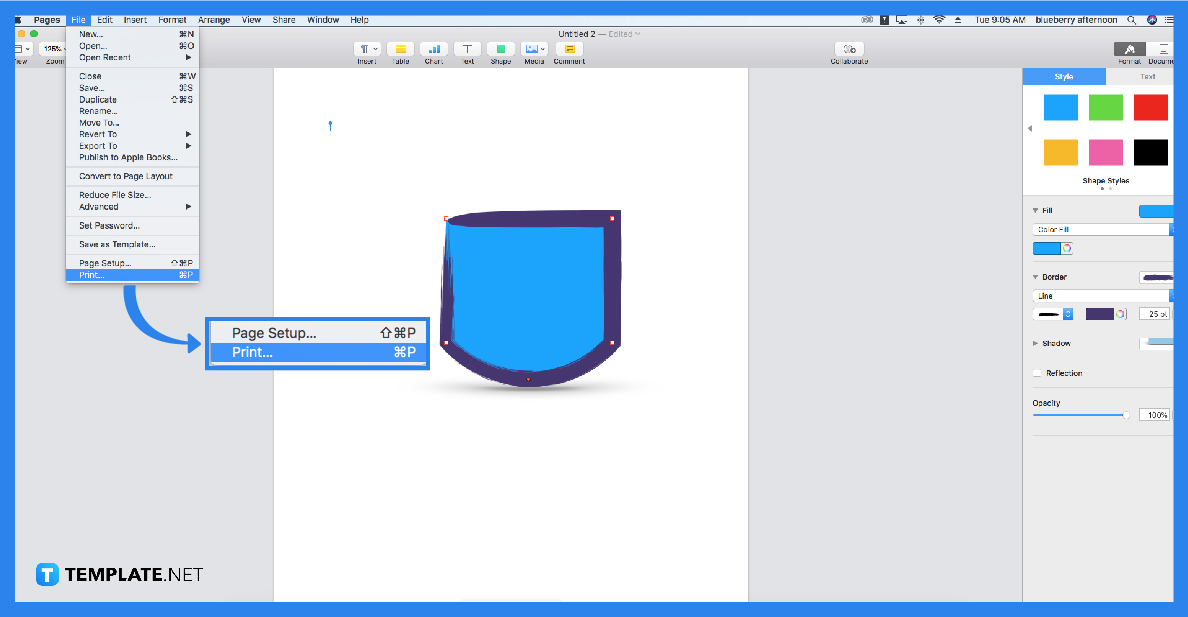
Task: Open the Shape picker in the toolbar
Action: click(x=500, y=48)
